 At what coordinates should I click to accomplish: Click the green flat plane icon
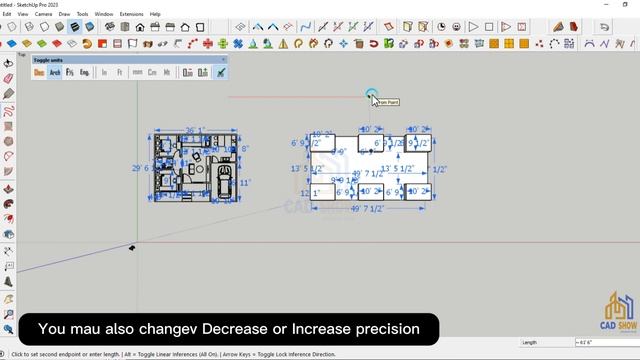click(x=42, y=43)
